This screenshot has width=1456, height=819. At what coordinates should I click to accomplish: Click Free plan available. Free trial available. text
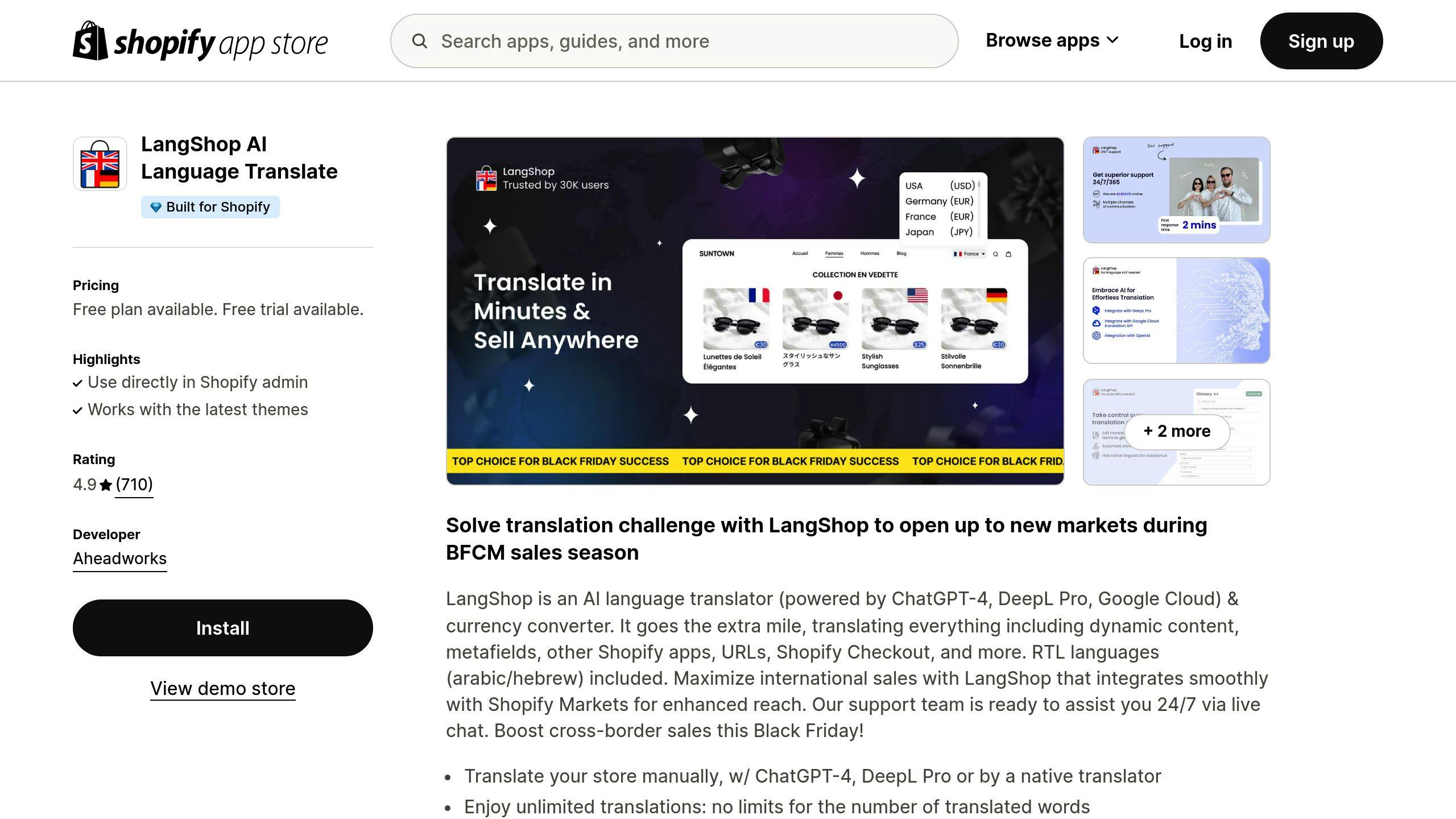coord(218,309)
